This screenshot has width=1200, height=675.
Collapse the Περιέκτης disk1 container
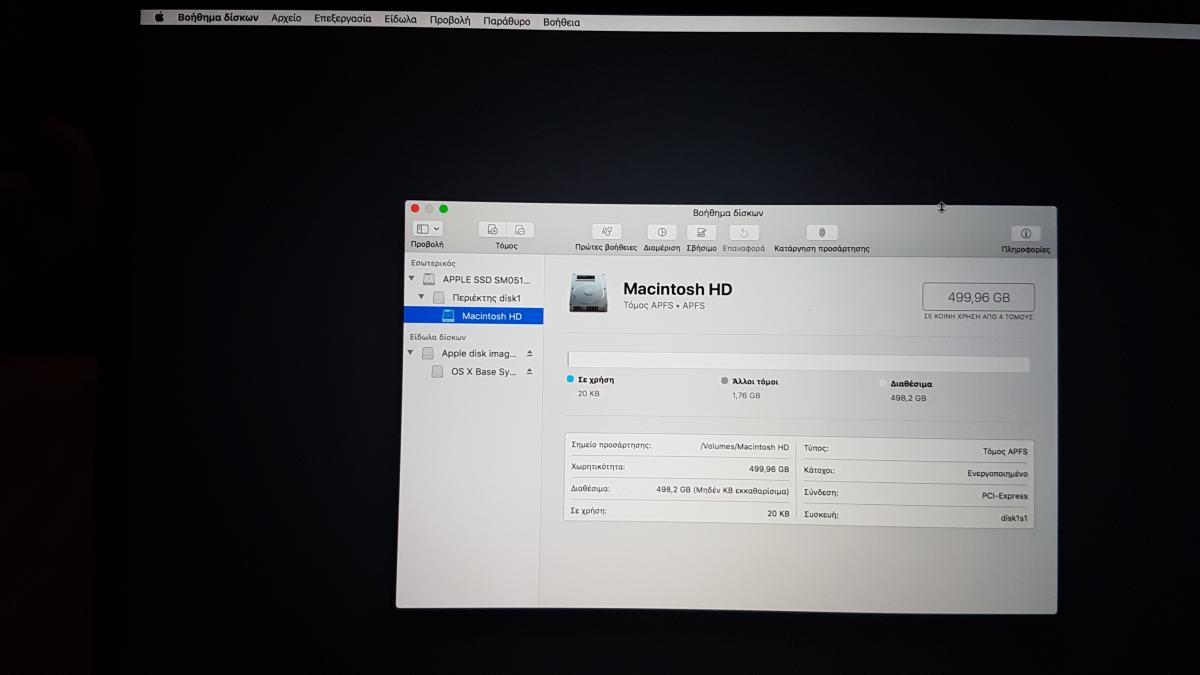(x=422, y=297)
